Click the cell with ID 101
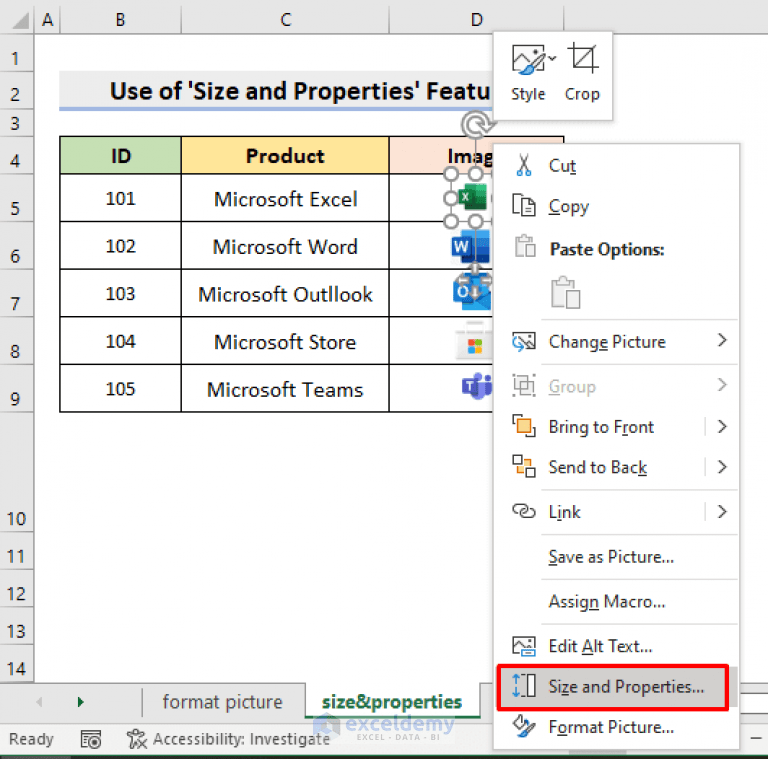The height and width of the screenshot is (759, 768). (120, 198)
